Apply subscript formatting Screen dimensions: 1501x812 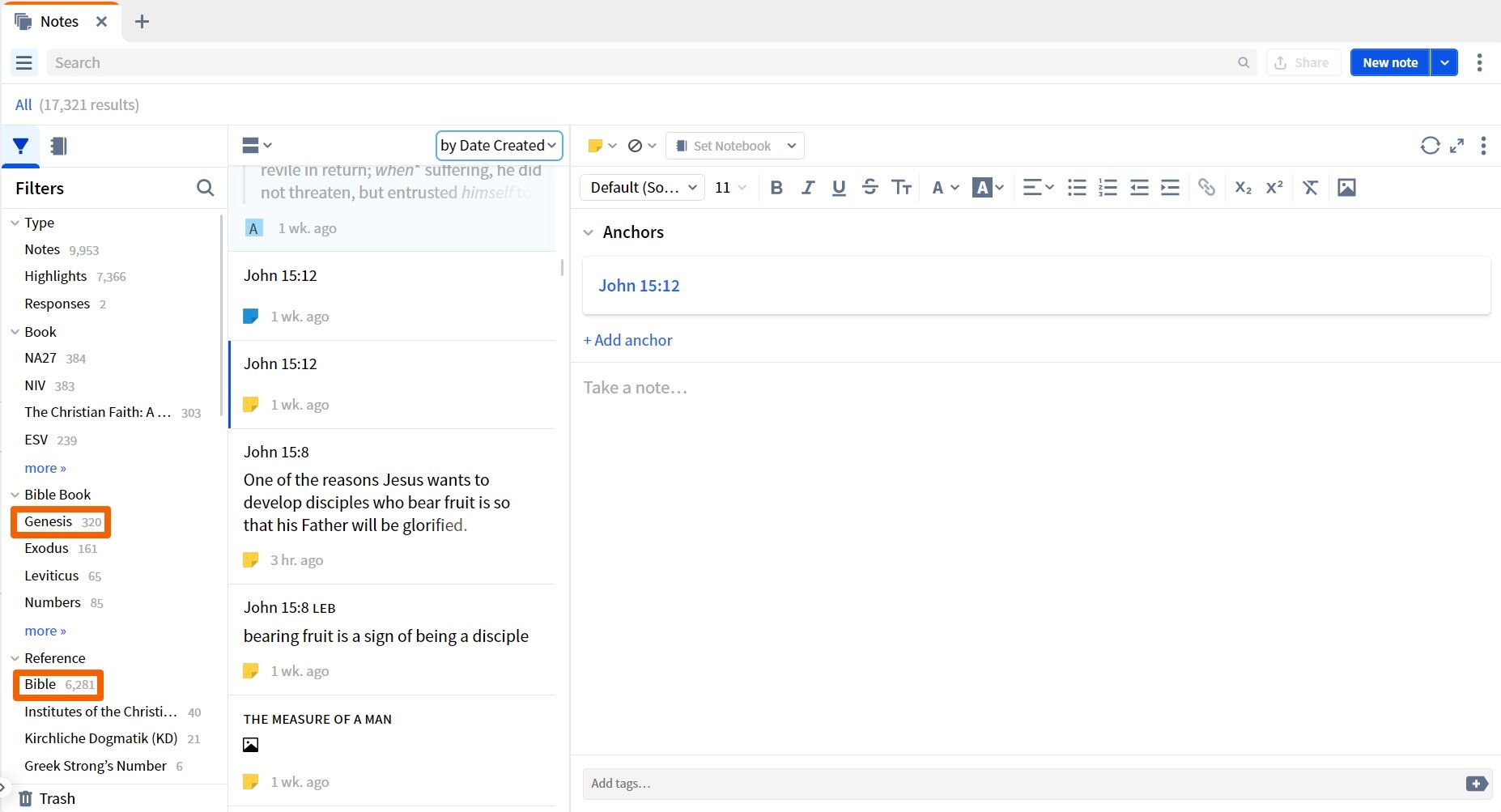pos(1244,187)
